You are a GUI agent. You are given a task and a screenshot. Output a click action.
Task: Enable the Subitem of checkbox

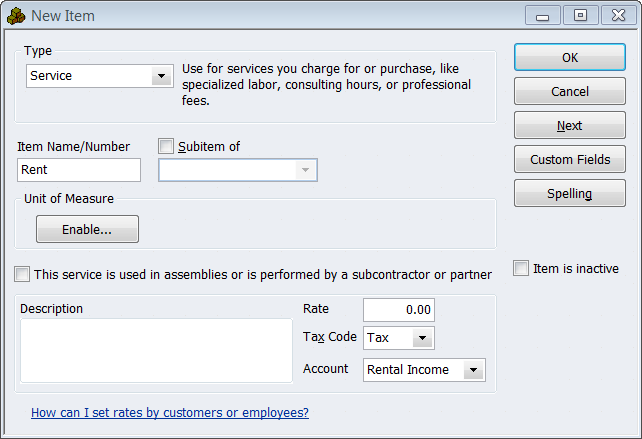pyautogui.click(x=166, y=146)
